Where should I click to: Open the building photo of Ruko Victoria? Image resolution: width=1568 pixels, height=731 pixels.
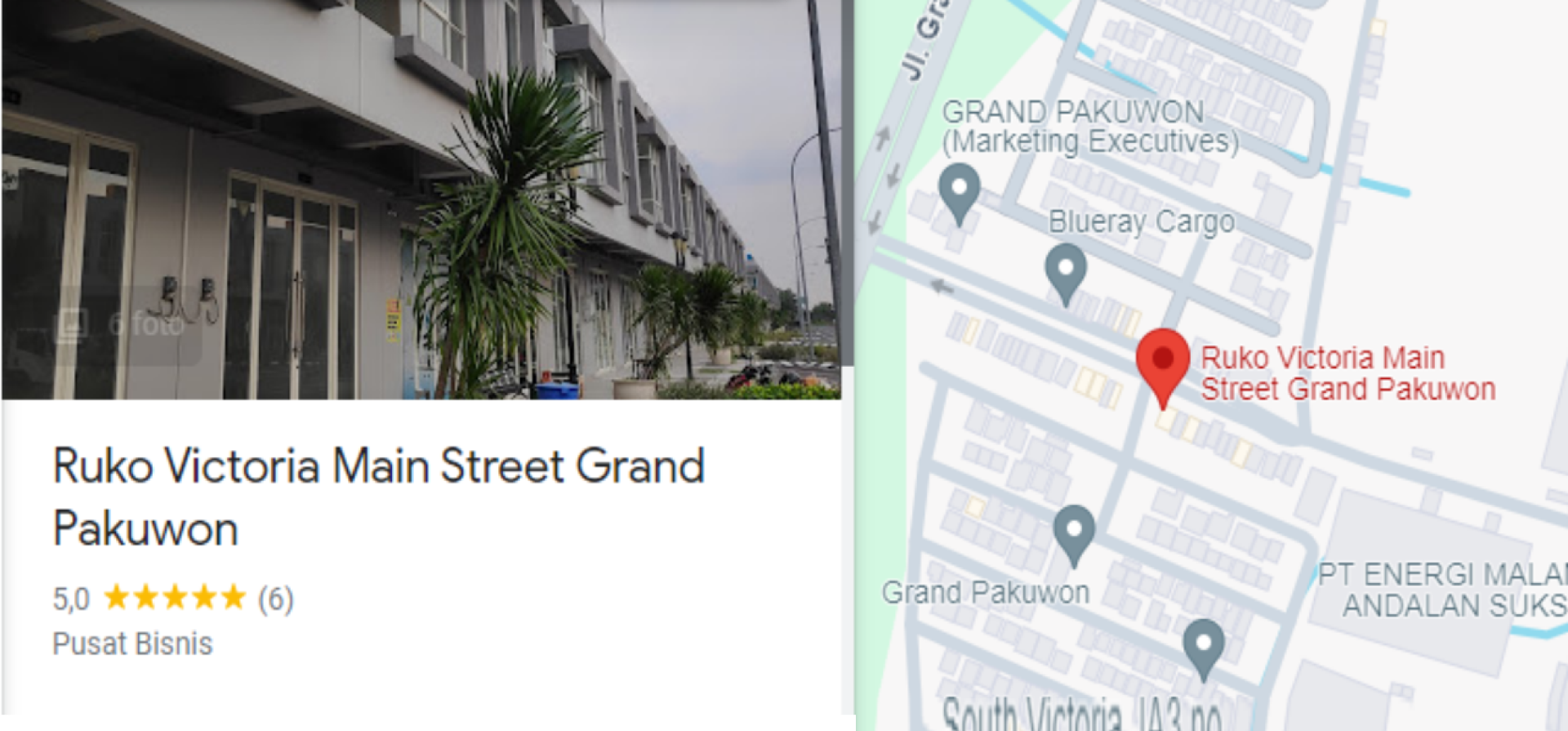(421, 199)
